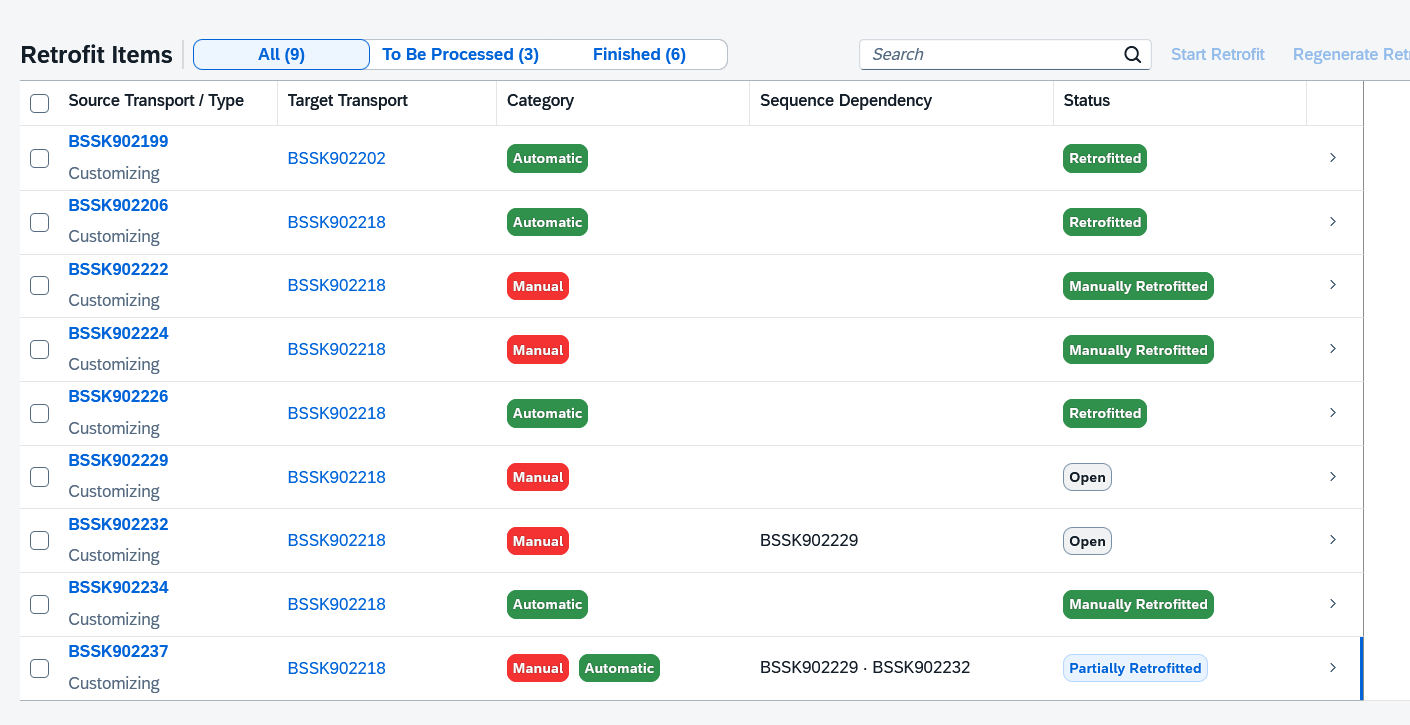Open source transport BSSK902229 link
The image size is (1410, 725).
[118, 461]
